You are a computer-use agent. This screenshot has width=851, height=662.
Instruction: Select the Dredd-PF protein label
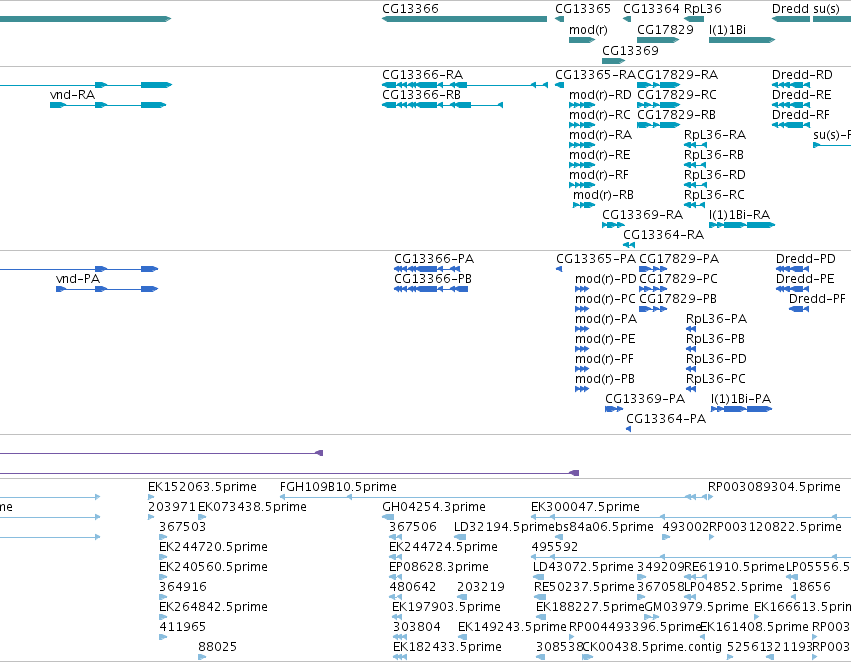point(817,299)
